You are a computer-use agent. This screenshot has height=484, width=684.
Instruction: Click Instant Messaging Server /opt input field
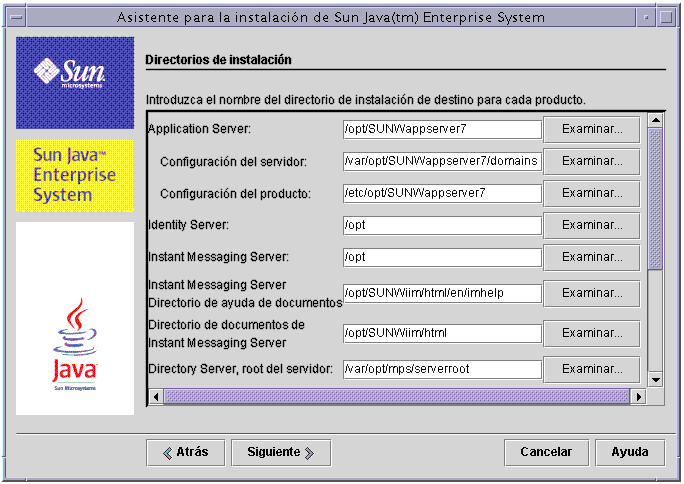click(x=442, y=257)
